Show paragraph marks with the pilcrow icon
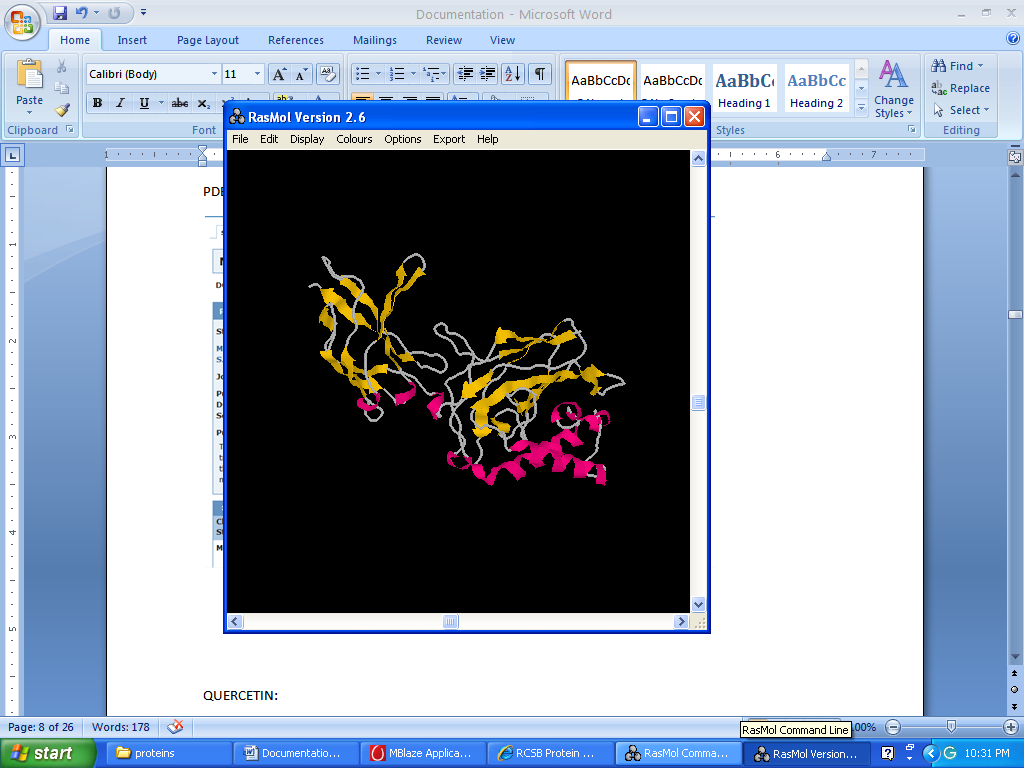The image size is (1024, 768). [540, 74]
